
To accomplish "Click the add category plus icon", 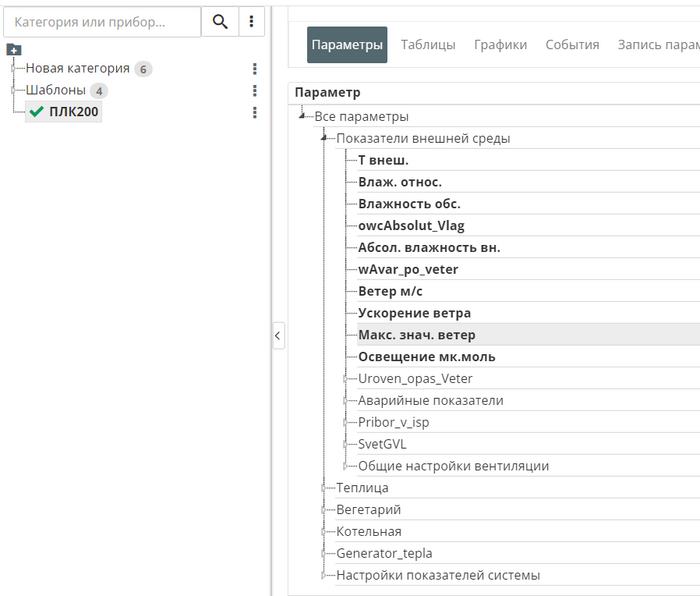I will click(x=13, y=49).
